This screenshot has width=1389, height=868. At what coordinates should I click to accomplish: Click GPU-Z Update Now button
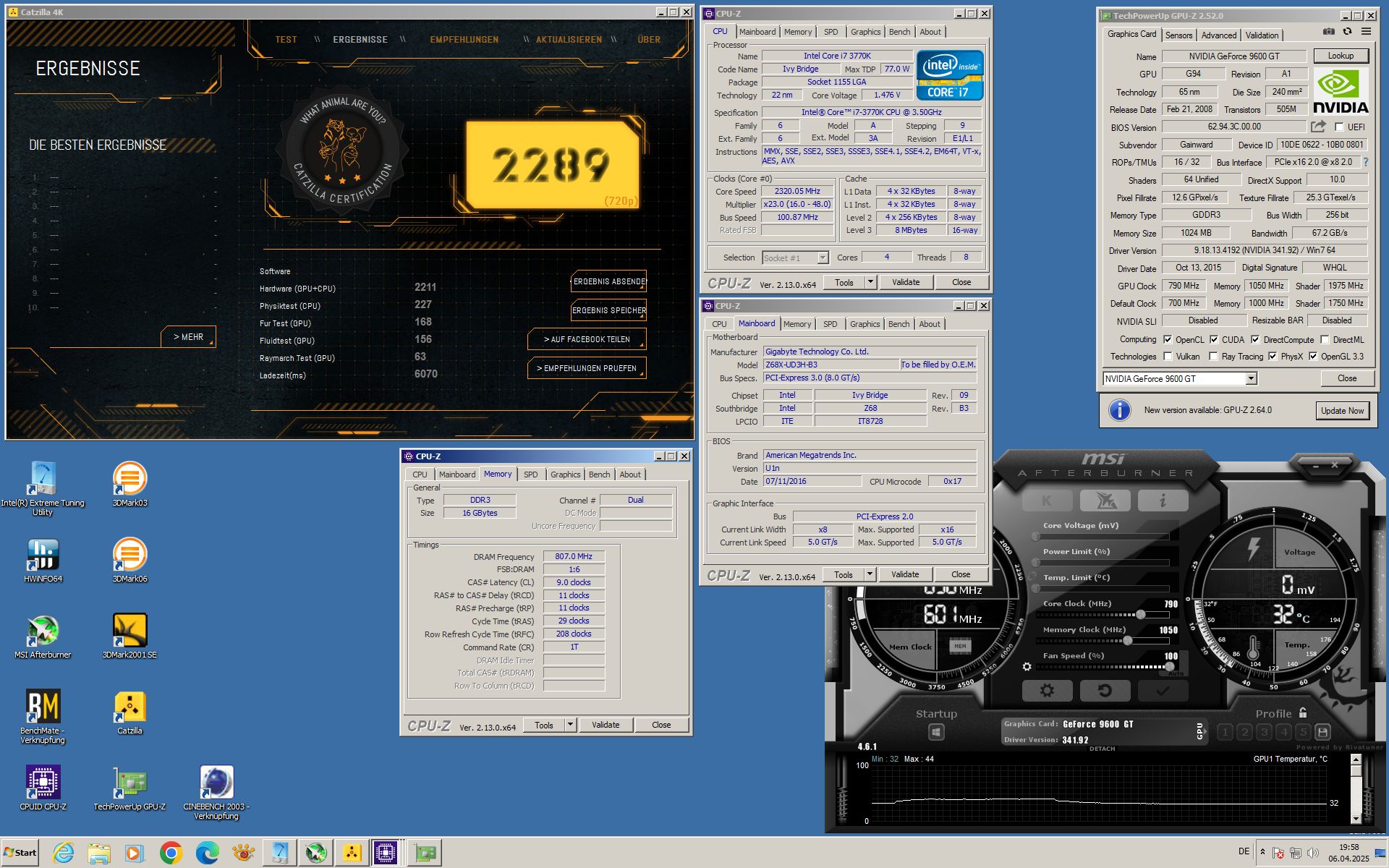point(1342,411)
